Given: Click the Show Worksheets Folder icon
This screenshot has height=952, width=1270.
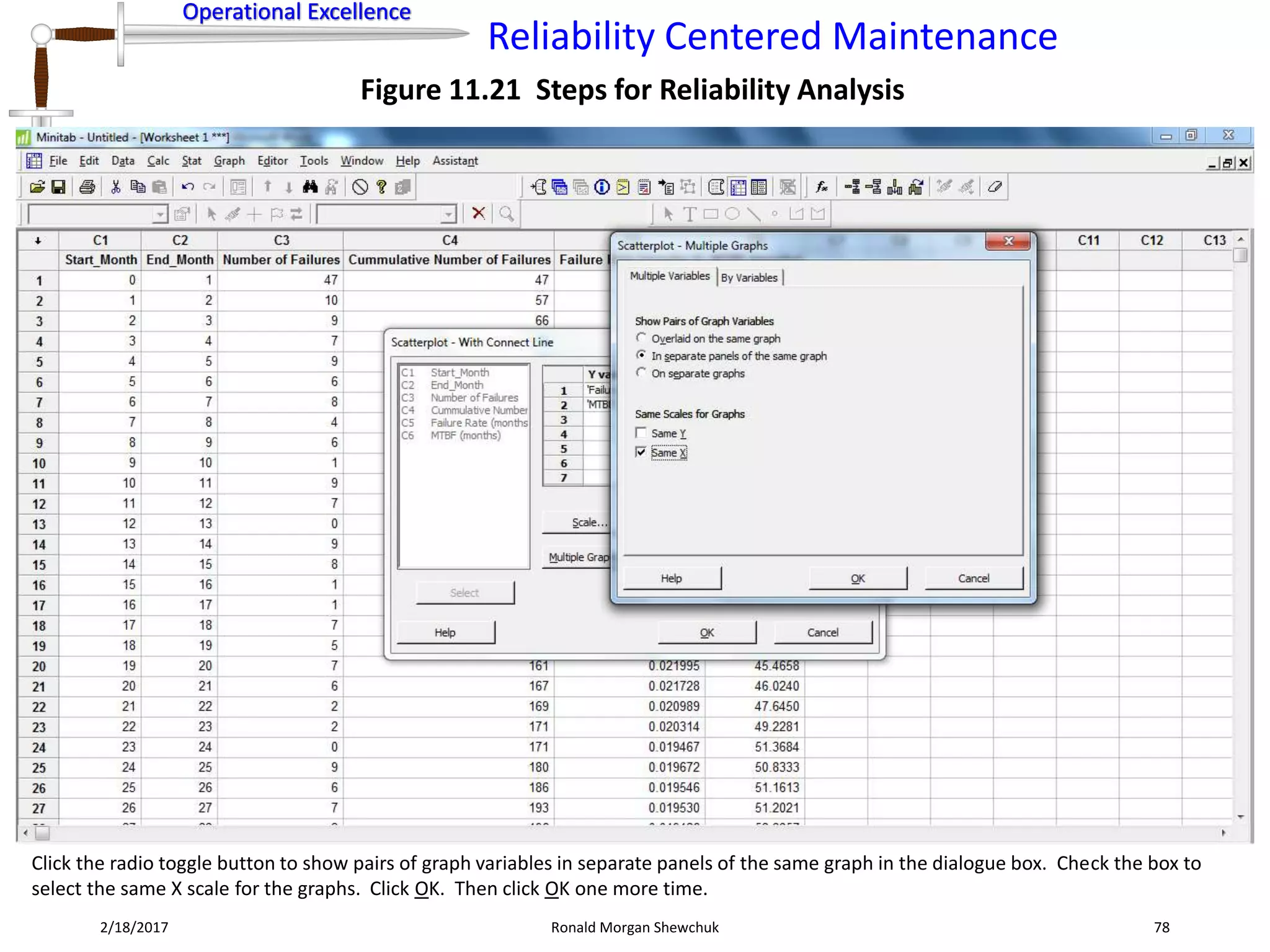Looking at the screenshot, I should tap(559, 187).
